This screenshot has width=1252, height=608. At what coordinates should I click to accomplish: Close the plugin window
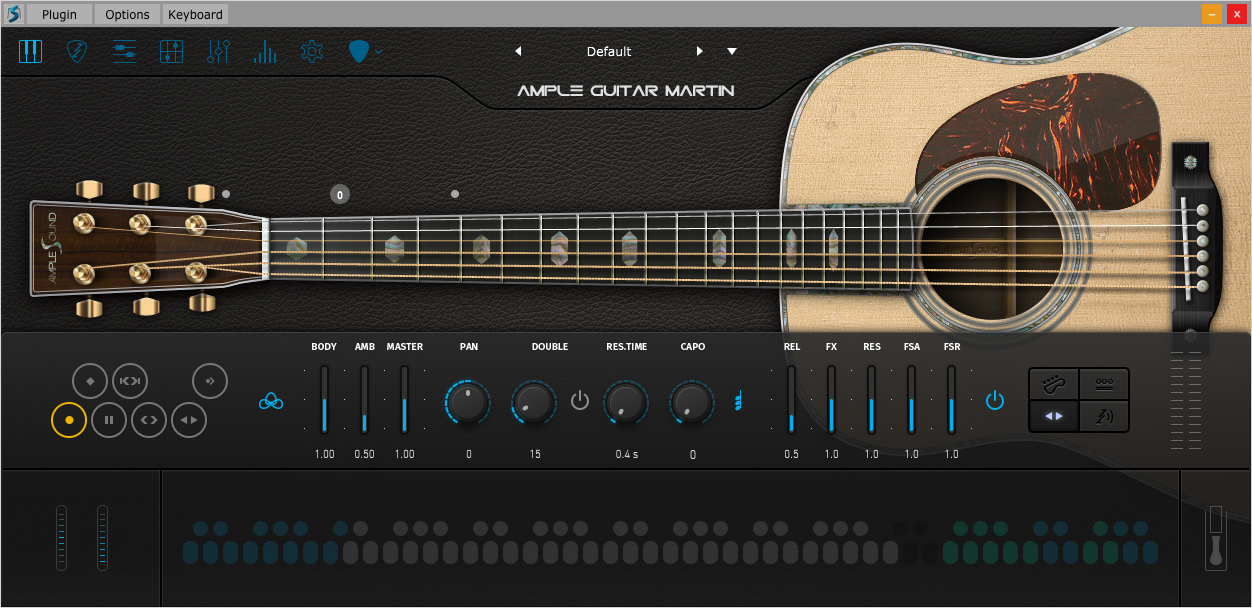click(x=1236, y=14)
